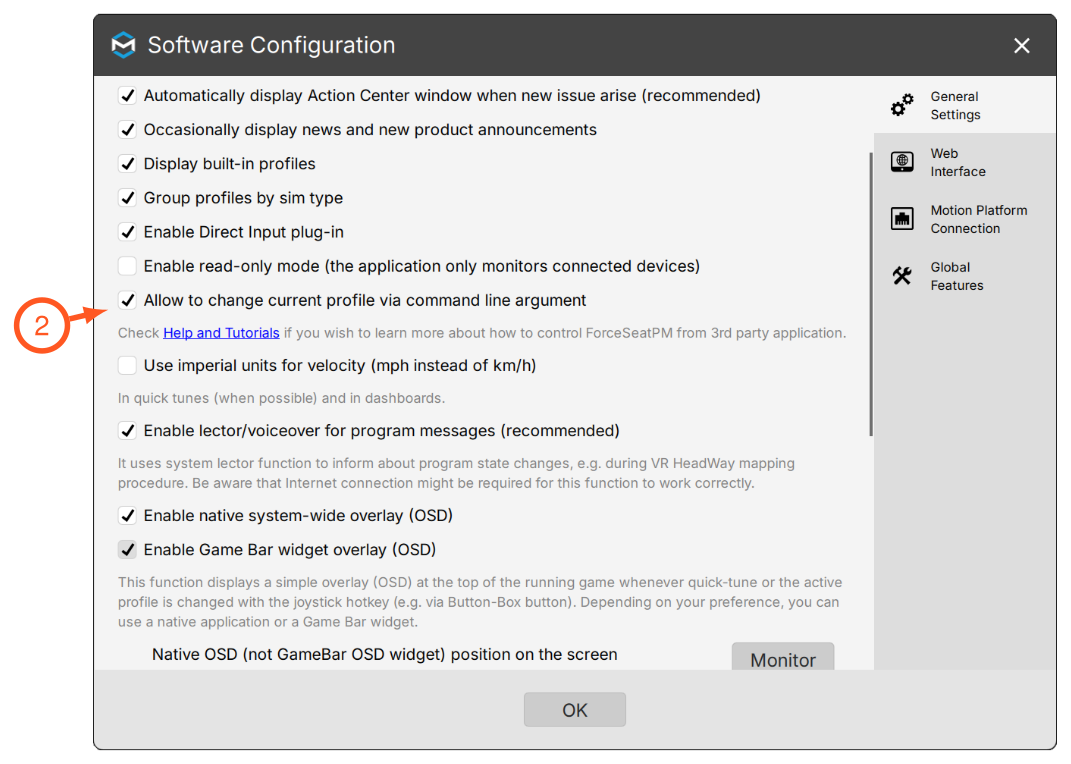Enable read-only mode checkbox

point(127,266)
